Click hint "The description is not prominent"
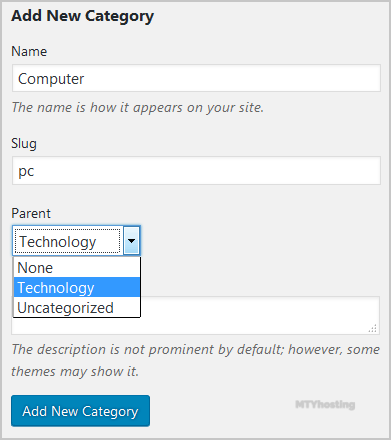The height and width of the screenshot is (440, 391). pyautogui.click(x=195, y=349)
